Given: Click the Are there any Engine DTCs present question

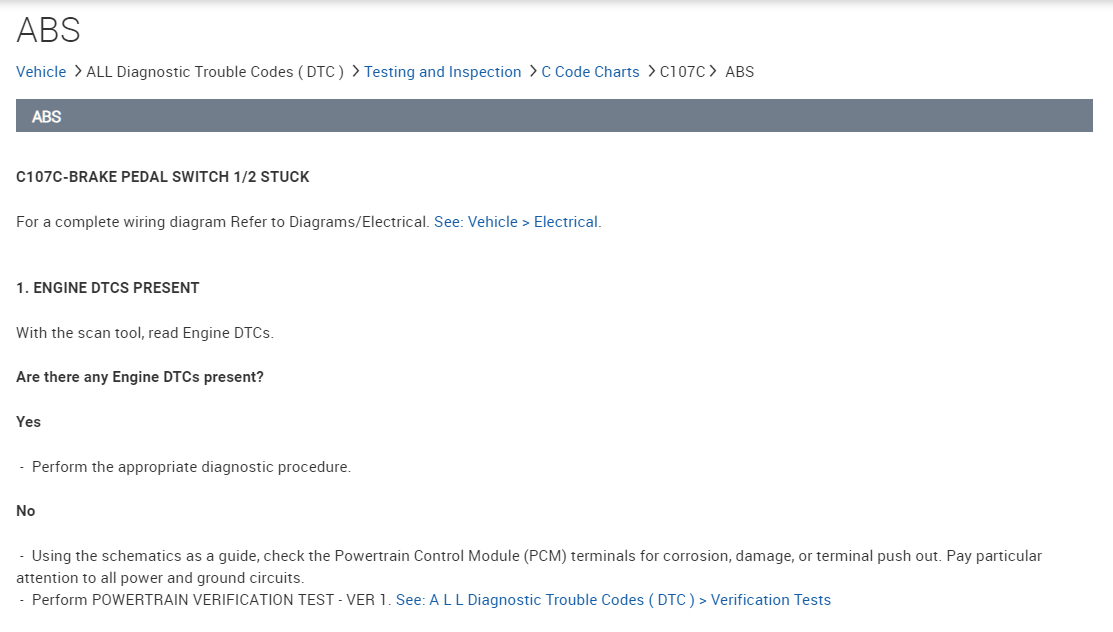Looking at the screenshot, I should [x=140, y=377].
